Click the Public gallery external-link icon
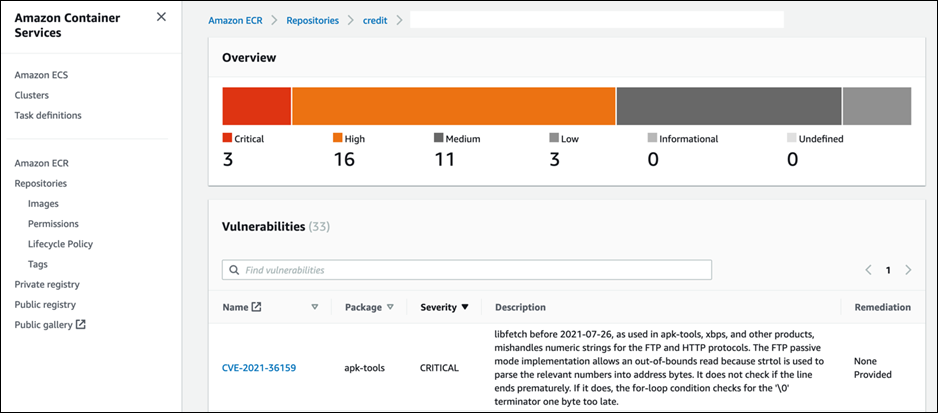This screenshot has height=413, width=938. coord(81,325)
